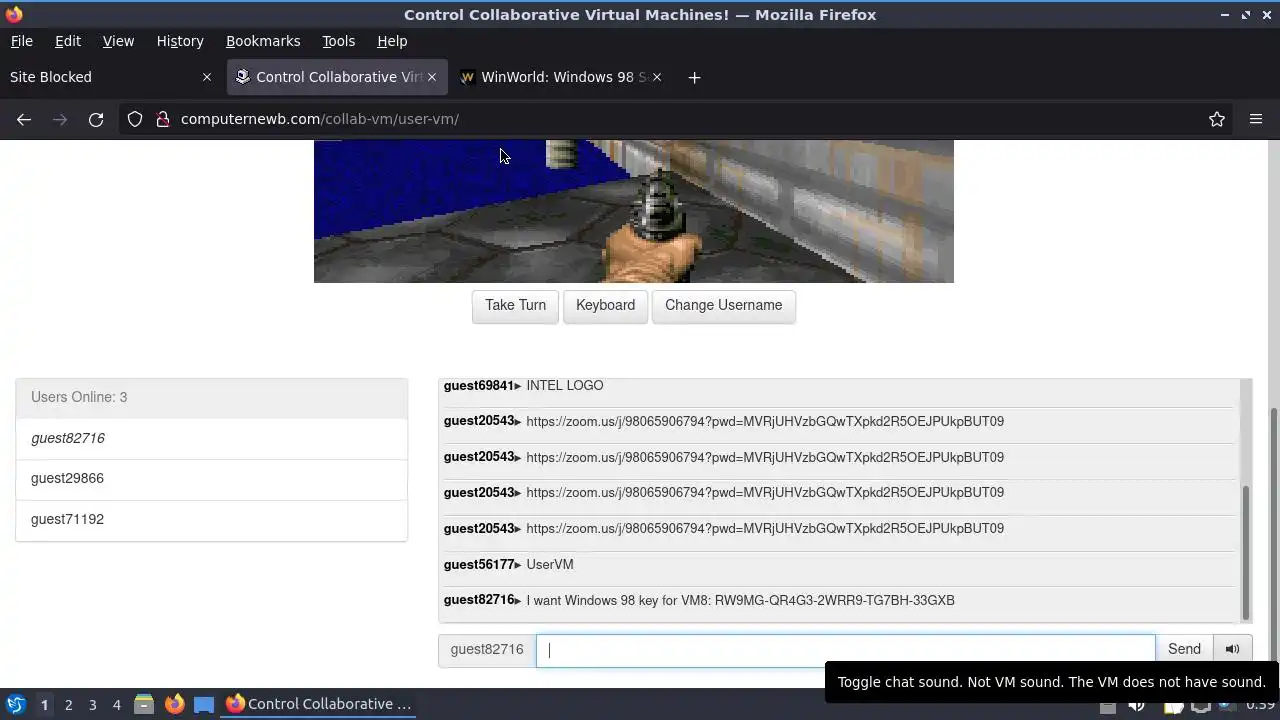Go back using the browser back arrow
1280x720 pixels.
tap(24, 119)
